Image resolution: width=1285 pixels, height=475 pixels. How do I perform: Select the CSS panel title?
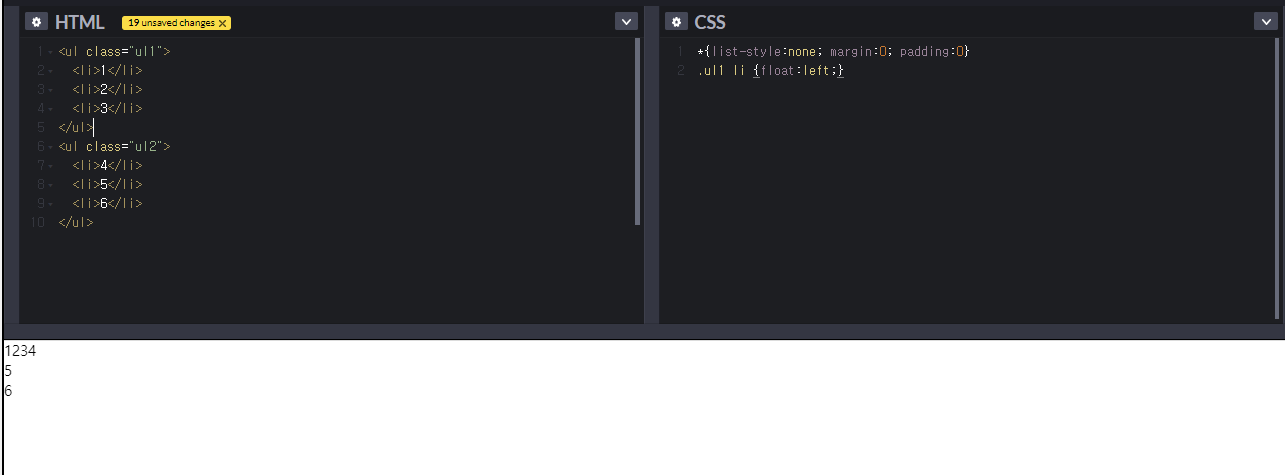pos(710,22)
